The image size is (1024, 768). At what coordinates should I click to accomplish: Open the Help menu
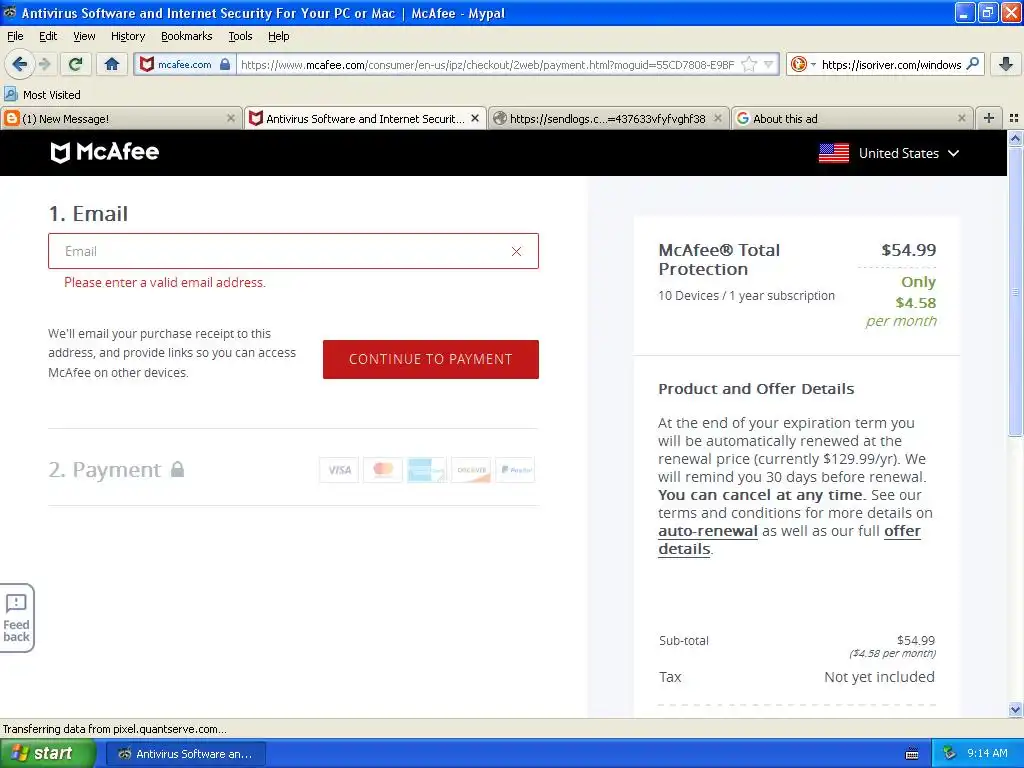coord(278,36)
